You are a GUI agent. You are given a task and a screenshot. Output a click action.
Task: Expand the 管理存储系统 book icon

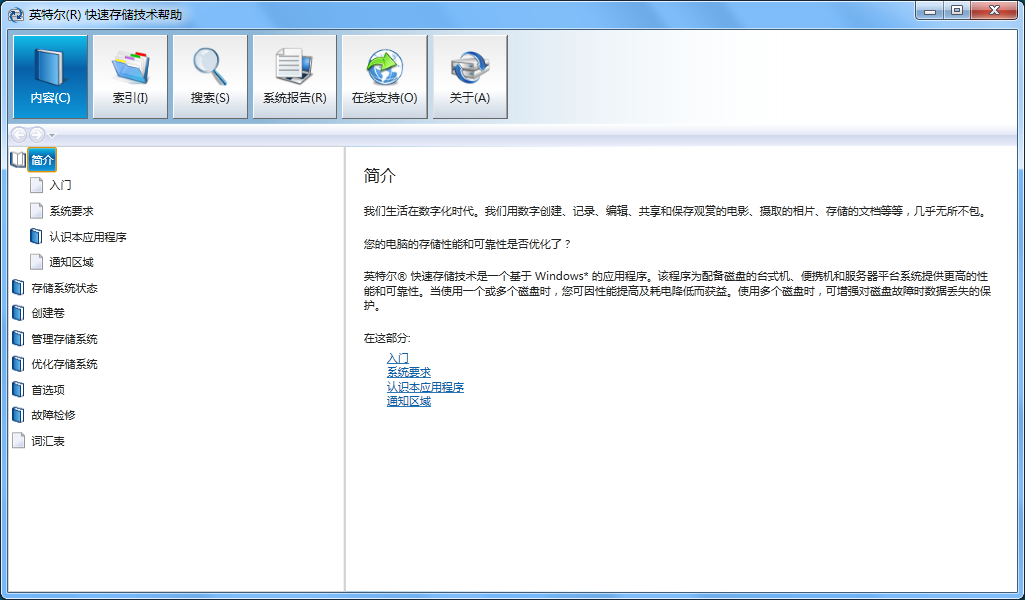tap(18, 339)
